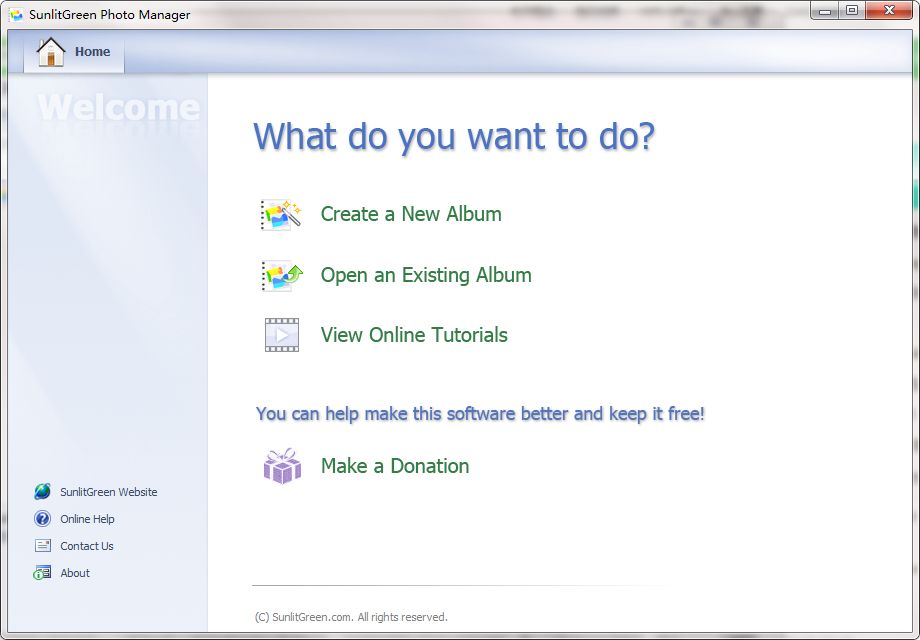Click the app icon in title bar
The height and width of the screenshot is (640, 920).
[16, 15]
